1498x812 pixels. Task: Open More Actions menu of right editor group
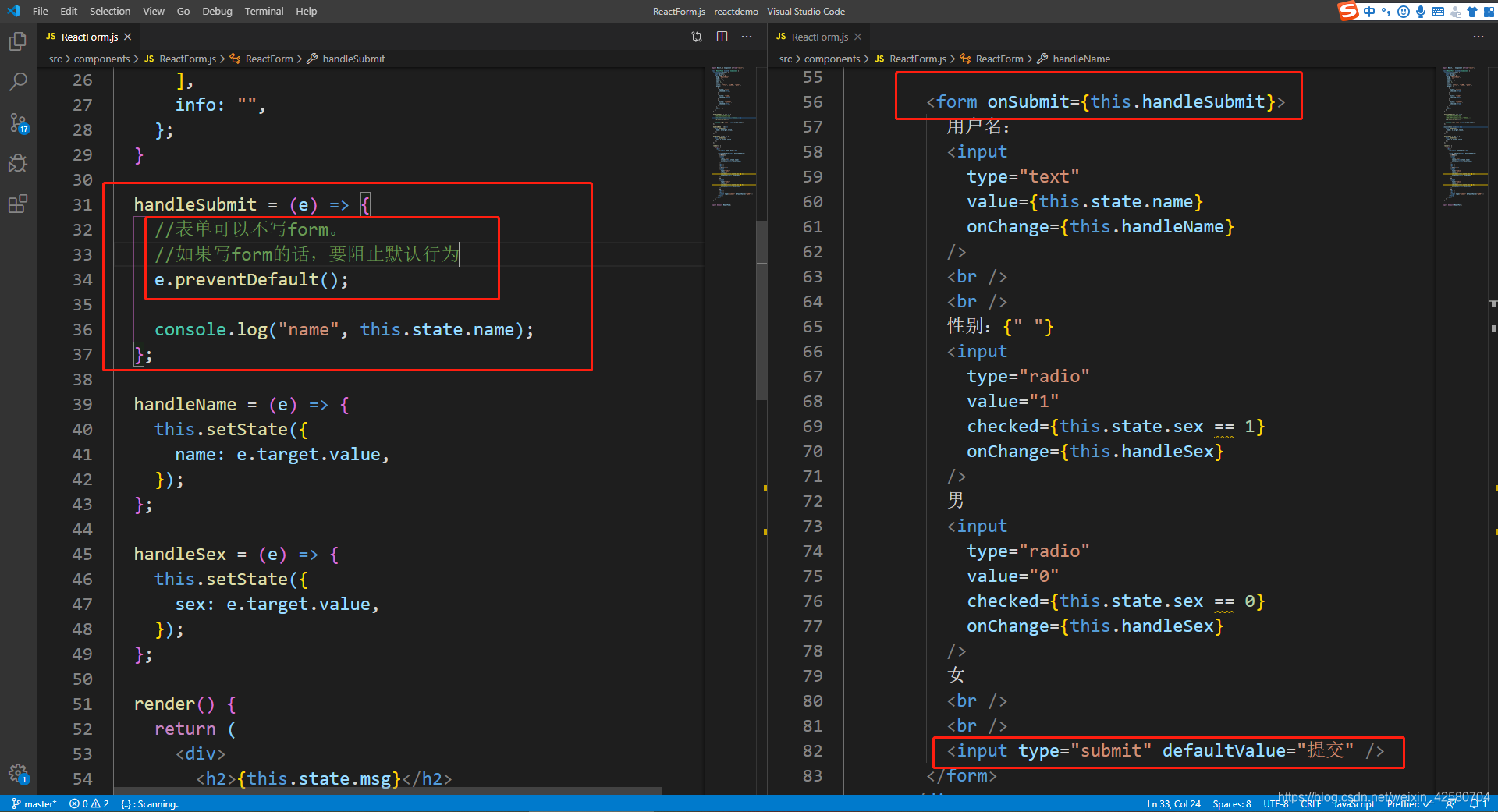1478,37
